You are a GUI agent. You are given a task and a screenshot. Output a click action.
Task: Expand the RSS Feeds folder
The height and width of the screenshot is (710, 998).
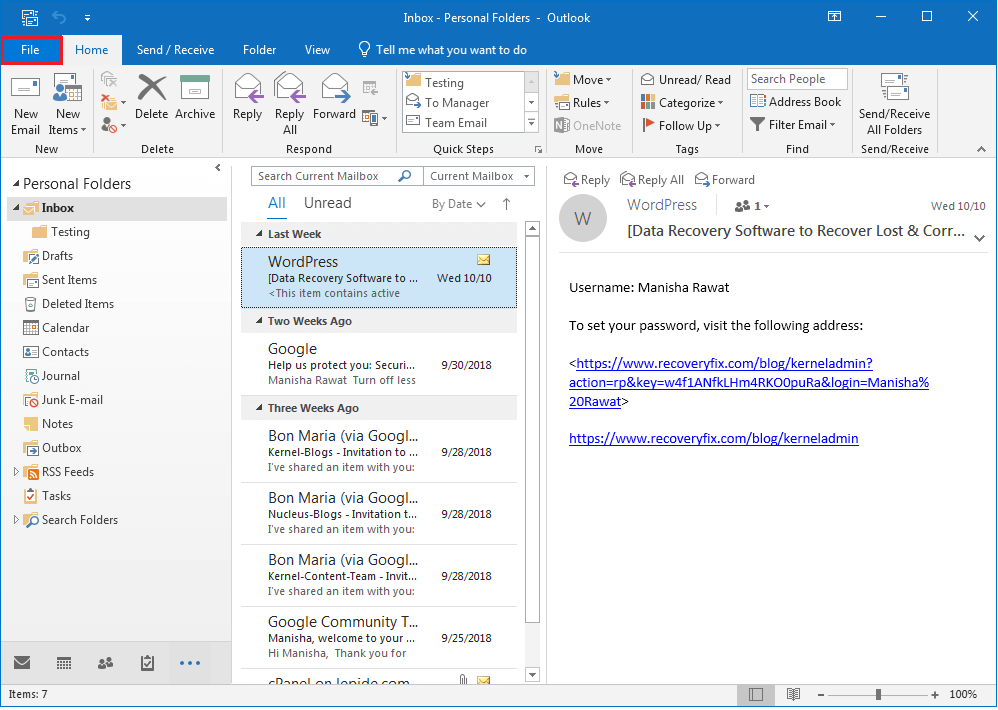(x=16, y=471)
